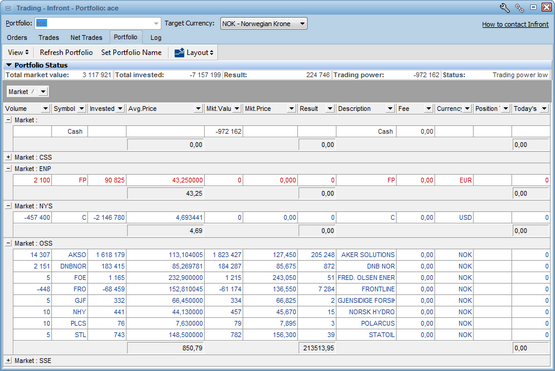555x371 pixels.
Task: Select the FRO symbol cell
Action: coord(69,289)
